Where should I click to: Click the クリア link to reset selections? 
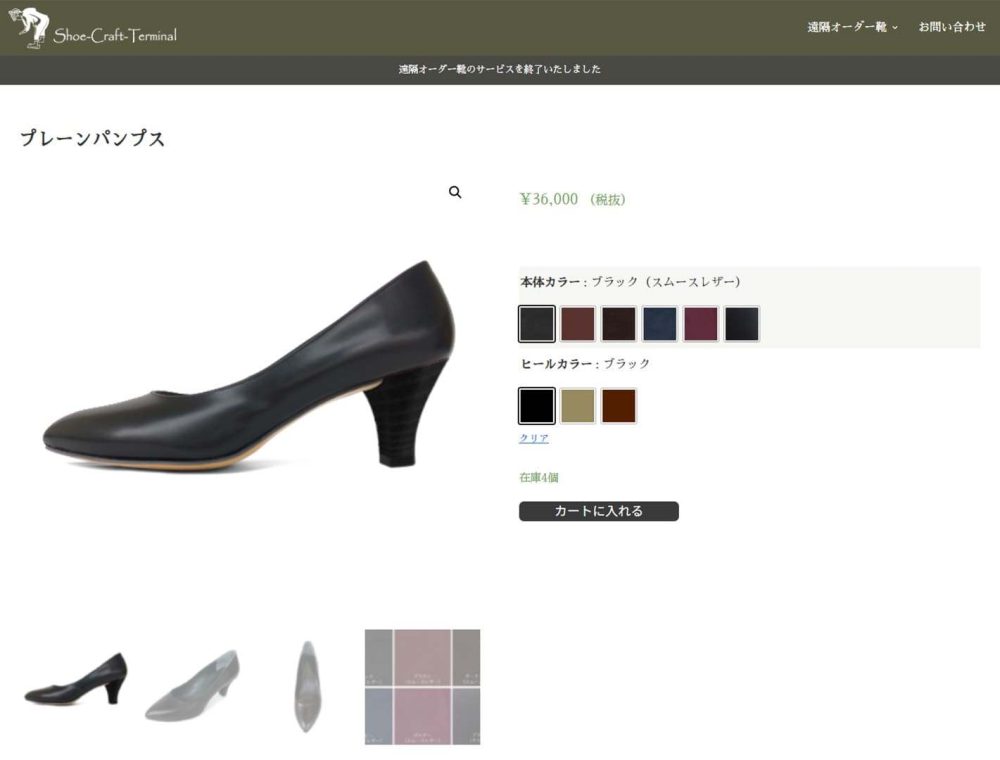point(535,438)
